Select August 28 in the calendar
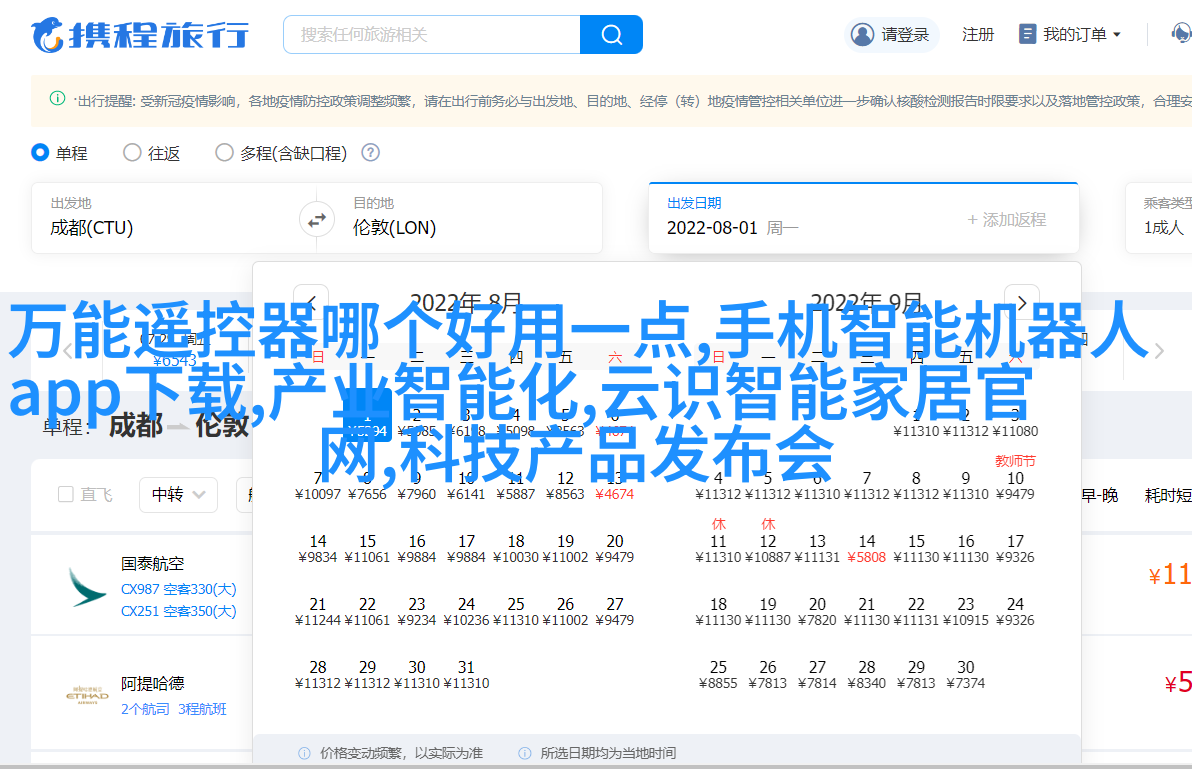The height and width of the screenshot is (769, 1192). [318, 675]
